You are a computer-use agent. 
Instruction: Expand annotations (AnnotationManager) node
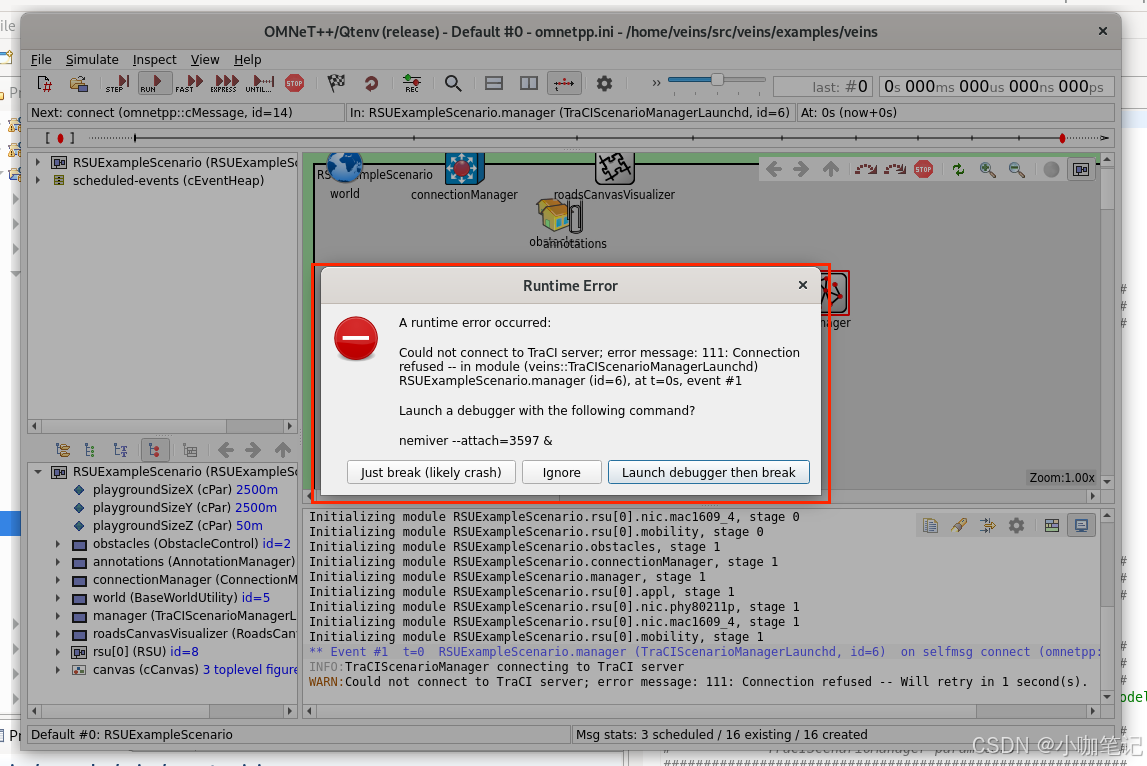[59, 562]
